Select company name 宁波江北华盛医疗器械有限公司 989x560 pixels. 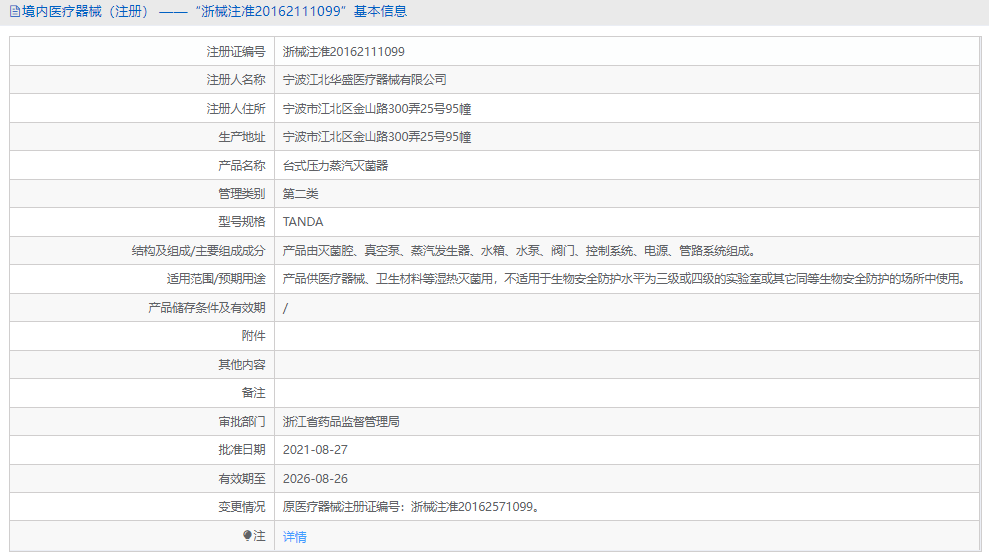365,80
